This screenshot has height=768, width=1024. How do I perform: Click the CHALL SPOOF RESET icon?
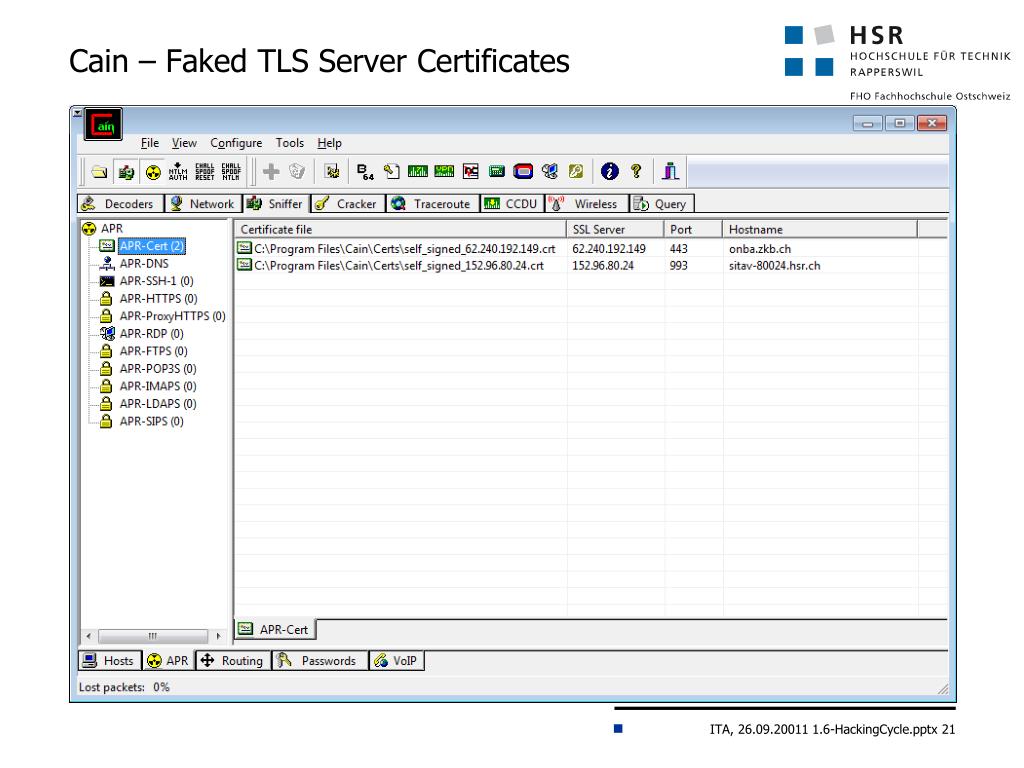[204, 172]
